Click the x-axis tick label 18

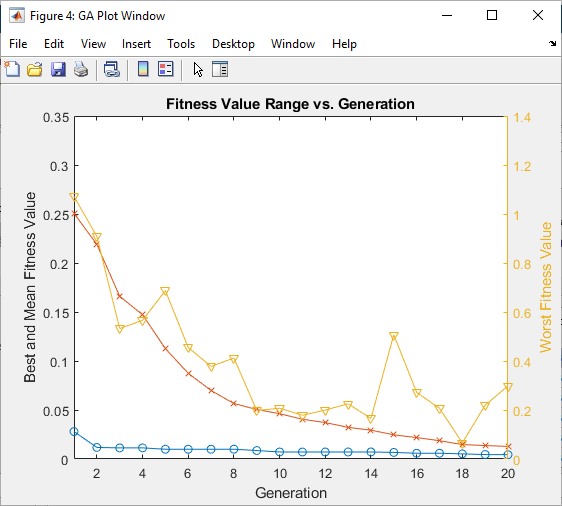point(462,474)
